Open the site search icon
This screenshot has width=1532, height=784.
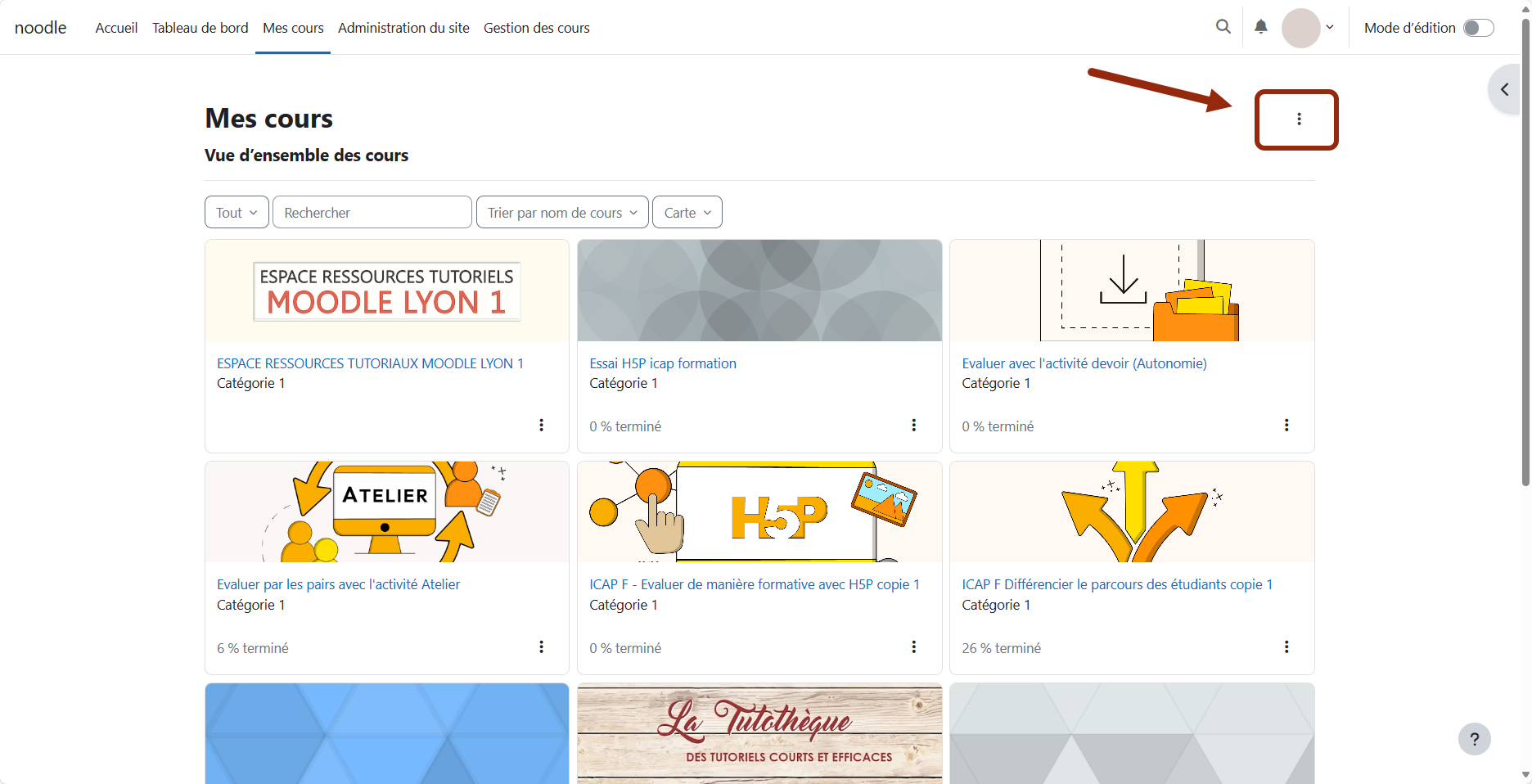[x=1223, y=27]
